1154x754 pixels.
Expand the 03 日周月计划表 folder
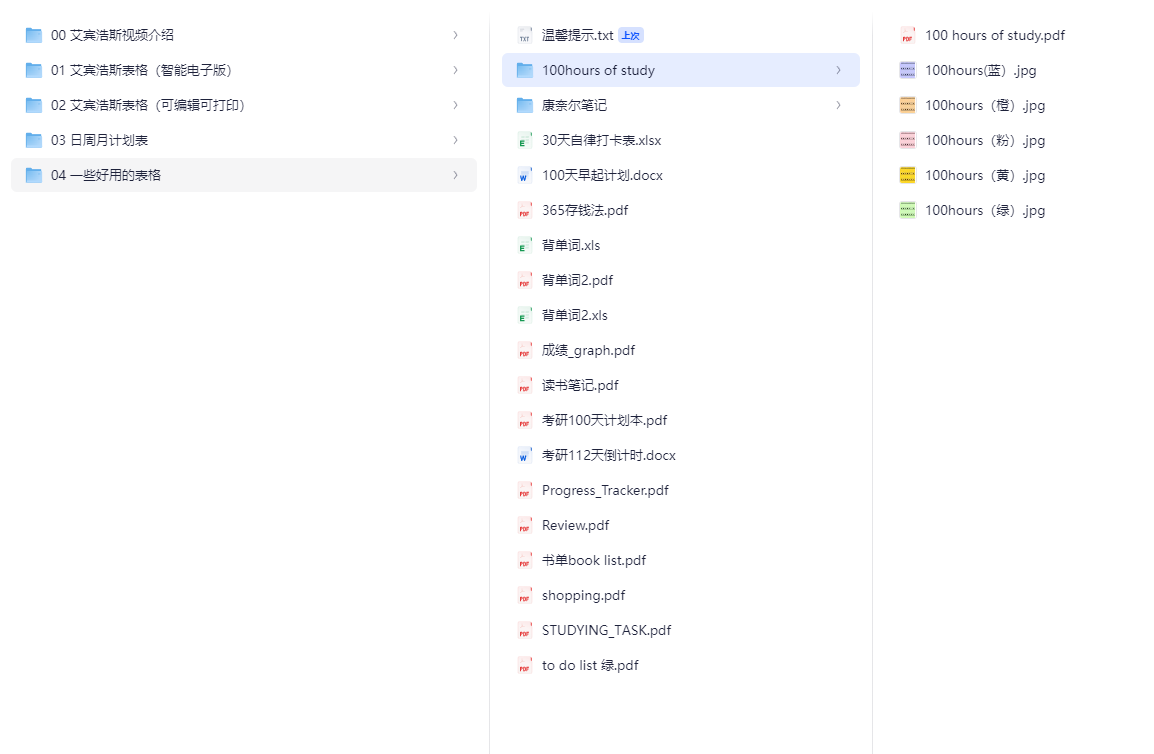pyautogui.click(x=455, y=140)
